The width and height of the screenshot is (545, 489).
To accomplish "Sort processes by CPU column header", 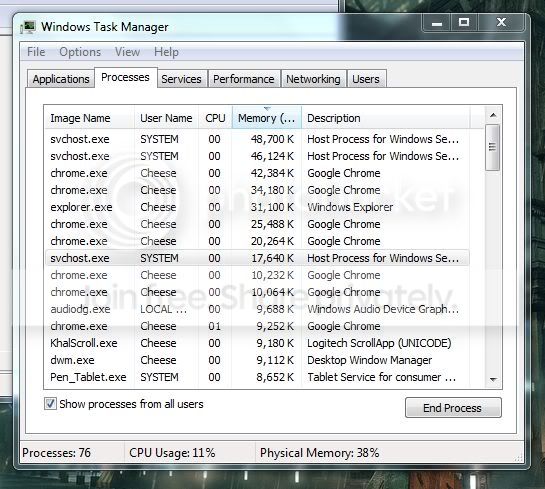I will coord(215,118).
